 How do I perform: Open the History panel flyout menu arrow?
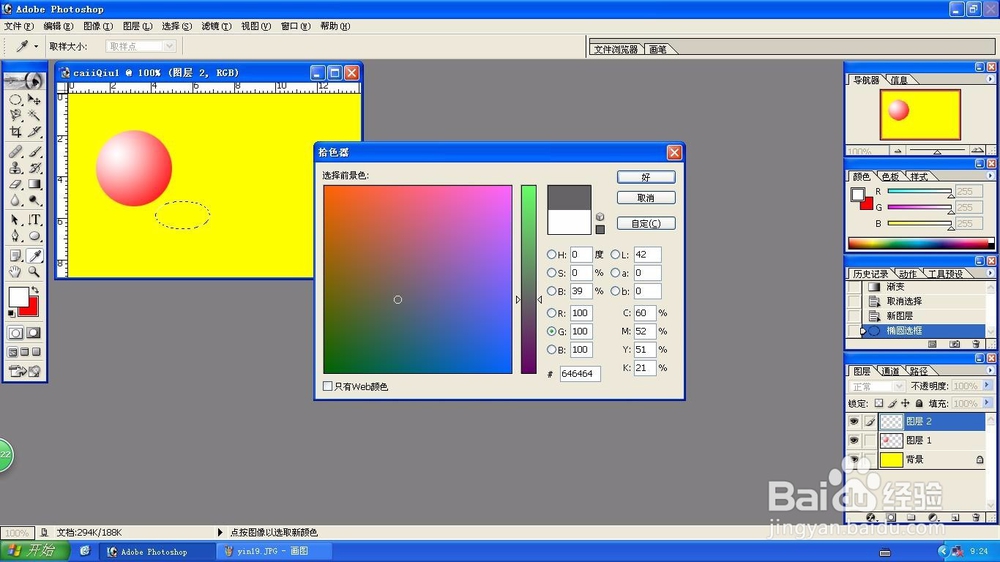(990, 273)
